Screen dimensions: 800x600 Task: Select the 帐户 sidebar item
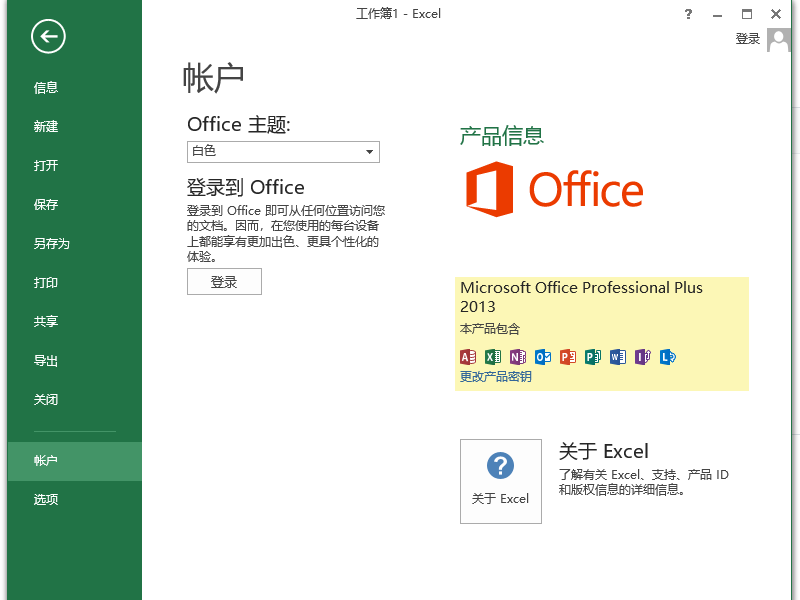pos(74,461)
